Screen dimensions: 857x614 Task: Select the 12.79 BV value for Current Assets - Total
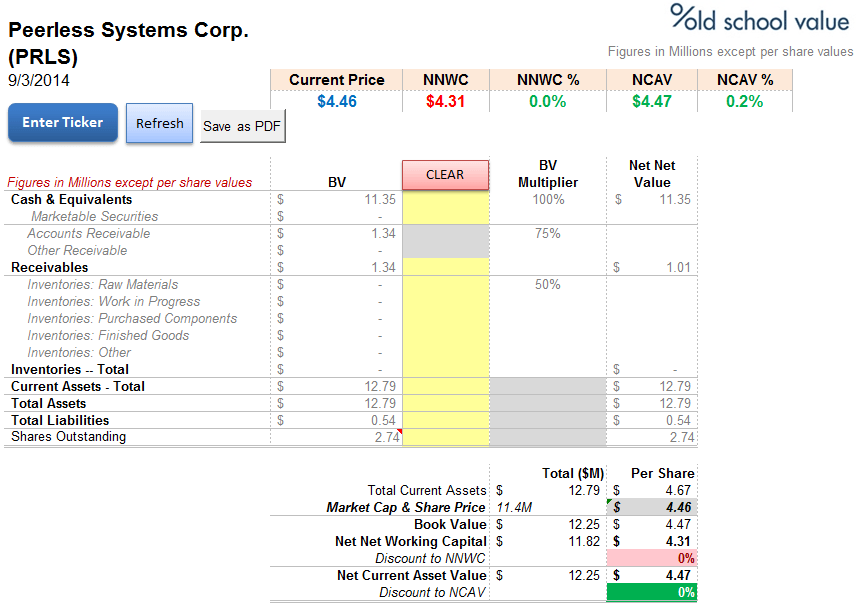pos(380,387)
